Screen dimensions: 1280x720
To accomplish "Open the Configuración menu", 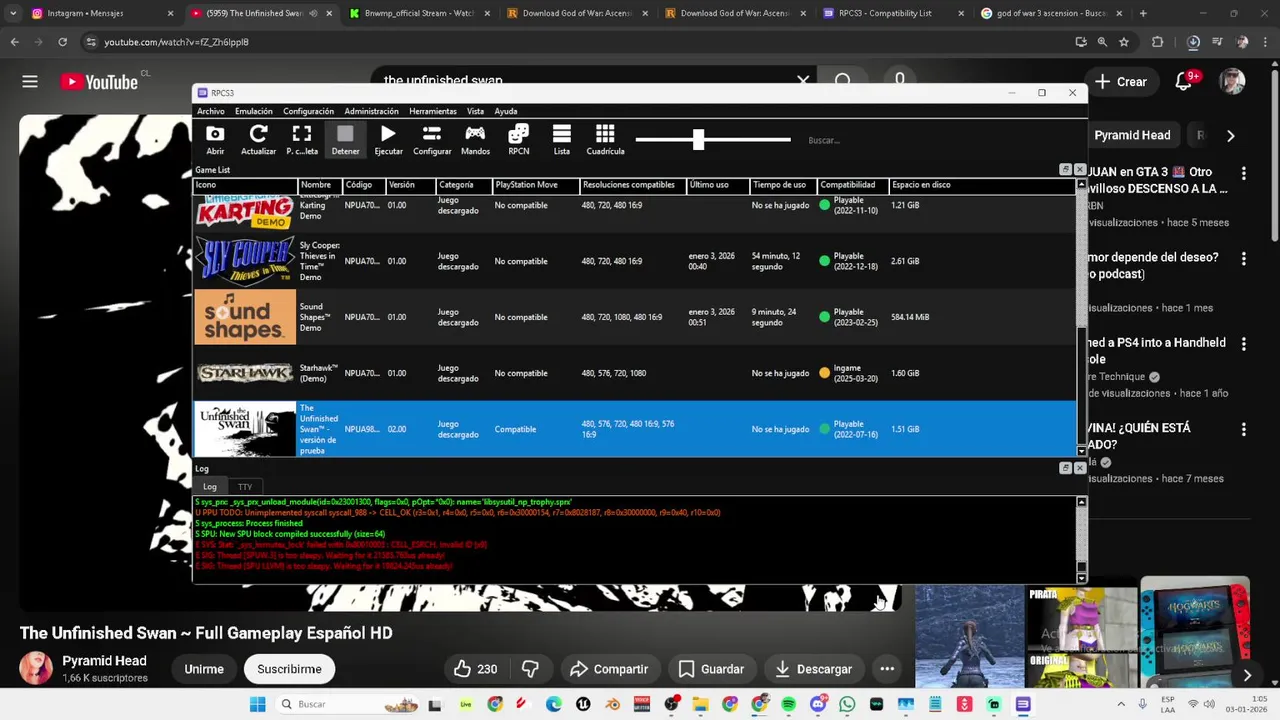I will (x=308, y=111).
